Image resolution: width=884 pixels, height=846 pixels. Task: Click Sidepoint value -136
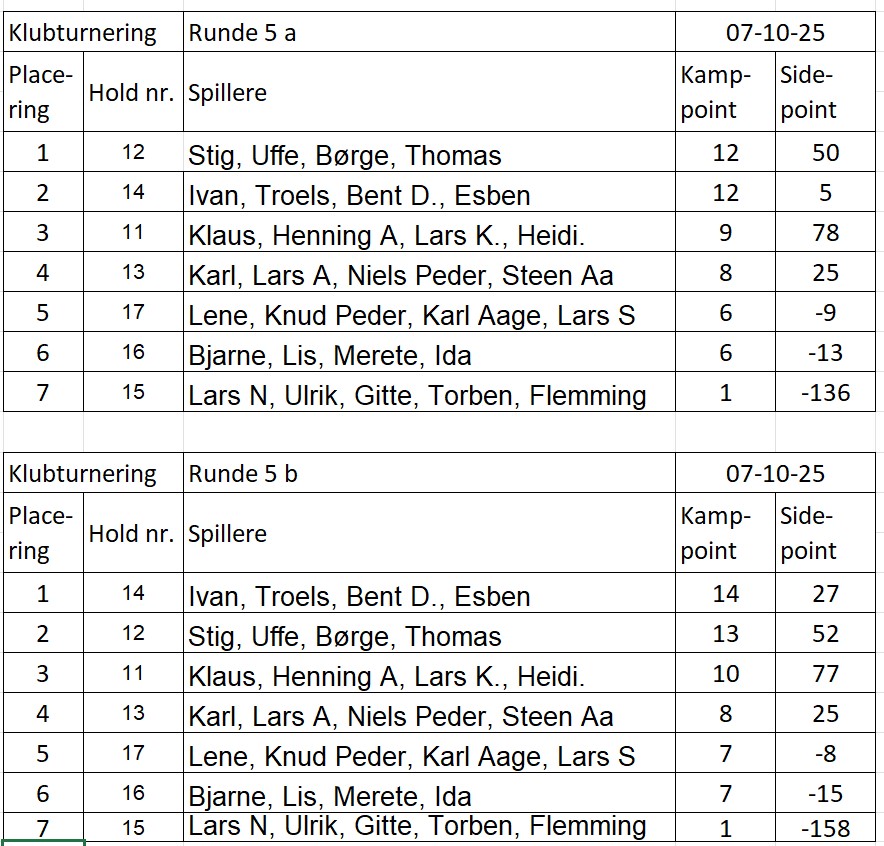pos(825,392)
